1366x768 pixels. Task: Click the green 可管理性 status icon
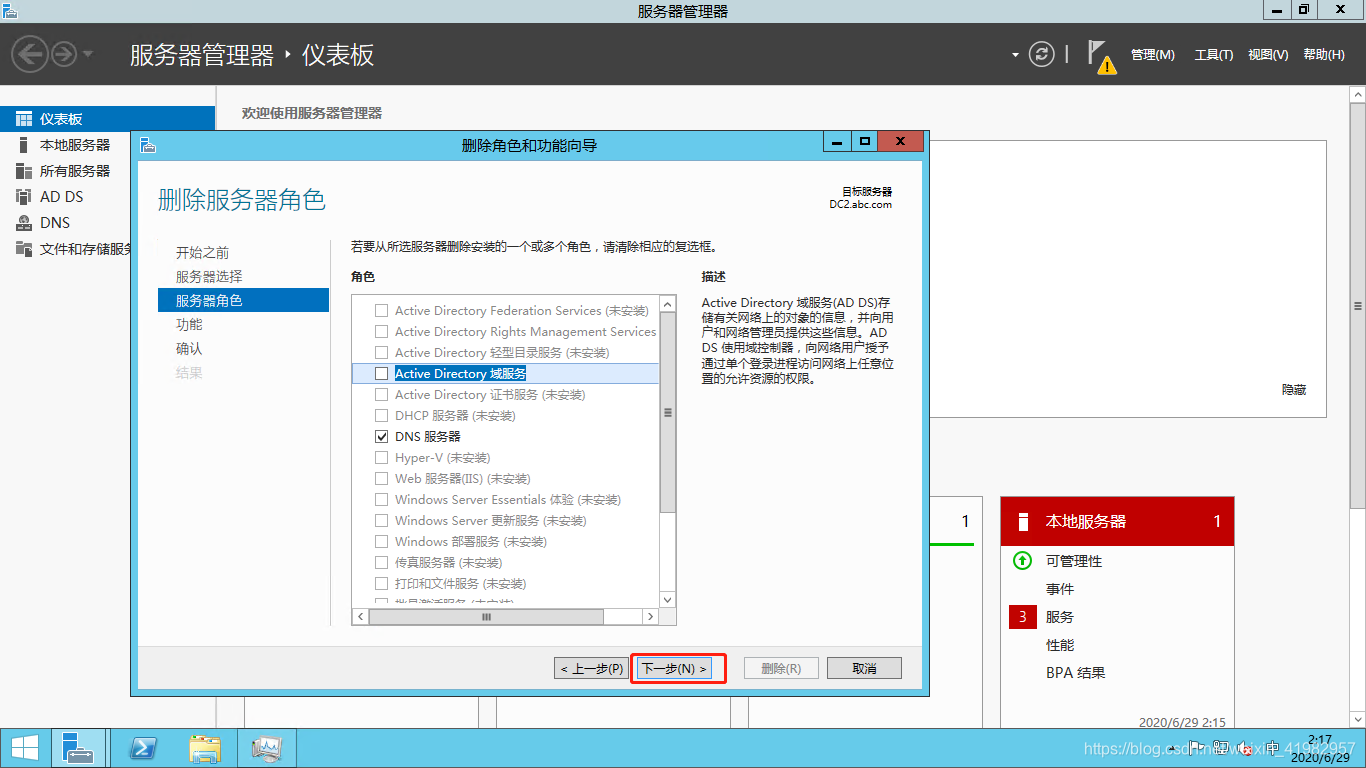pos(1022,561)
